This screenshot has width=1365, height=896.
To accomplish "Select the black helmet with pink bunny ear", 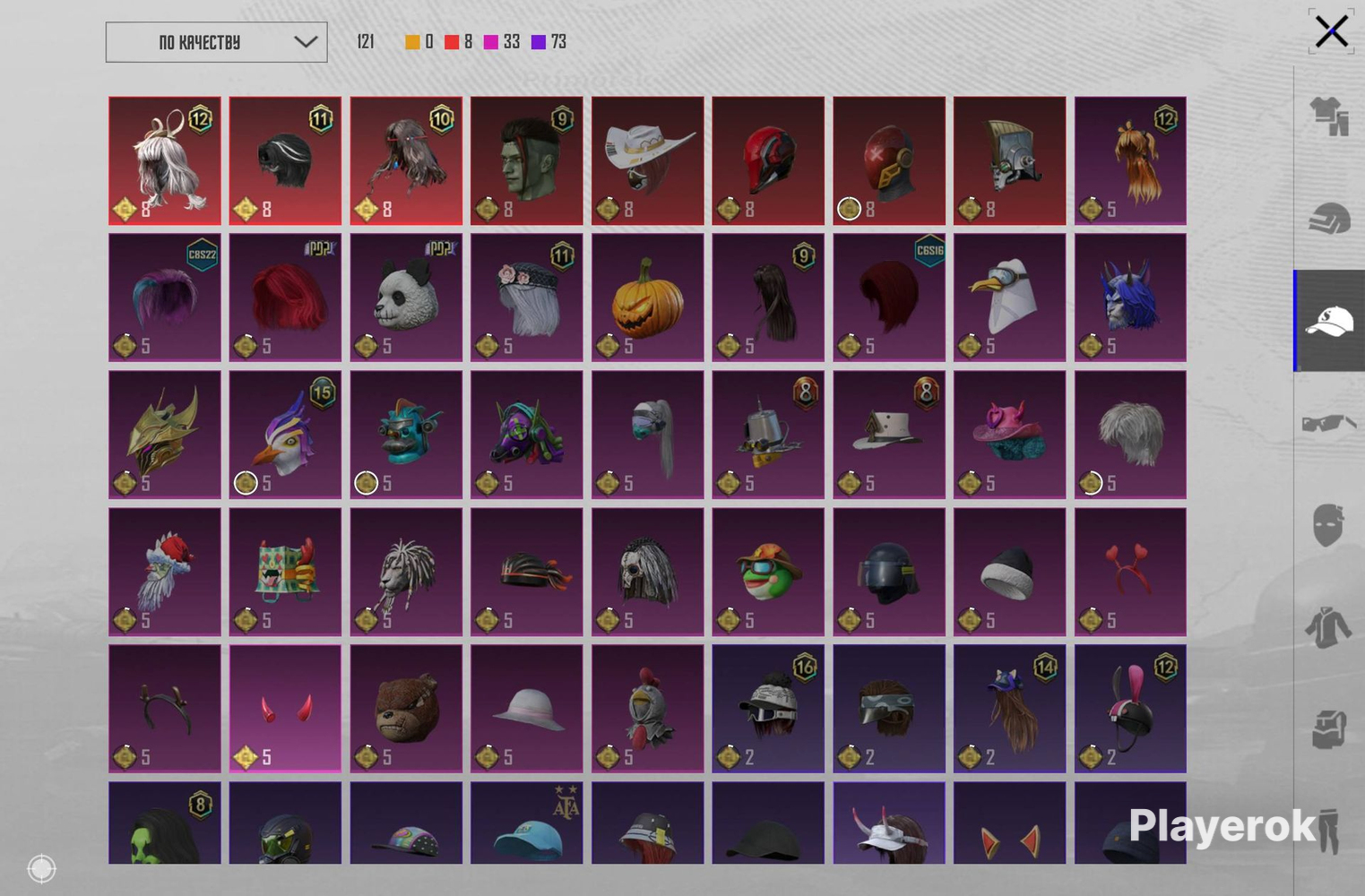I will [x=1130, y=709].
